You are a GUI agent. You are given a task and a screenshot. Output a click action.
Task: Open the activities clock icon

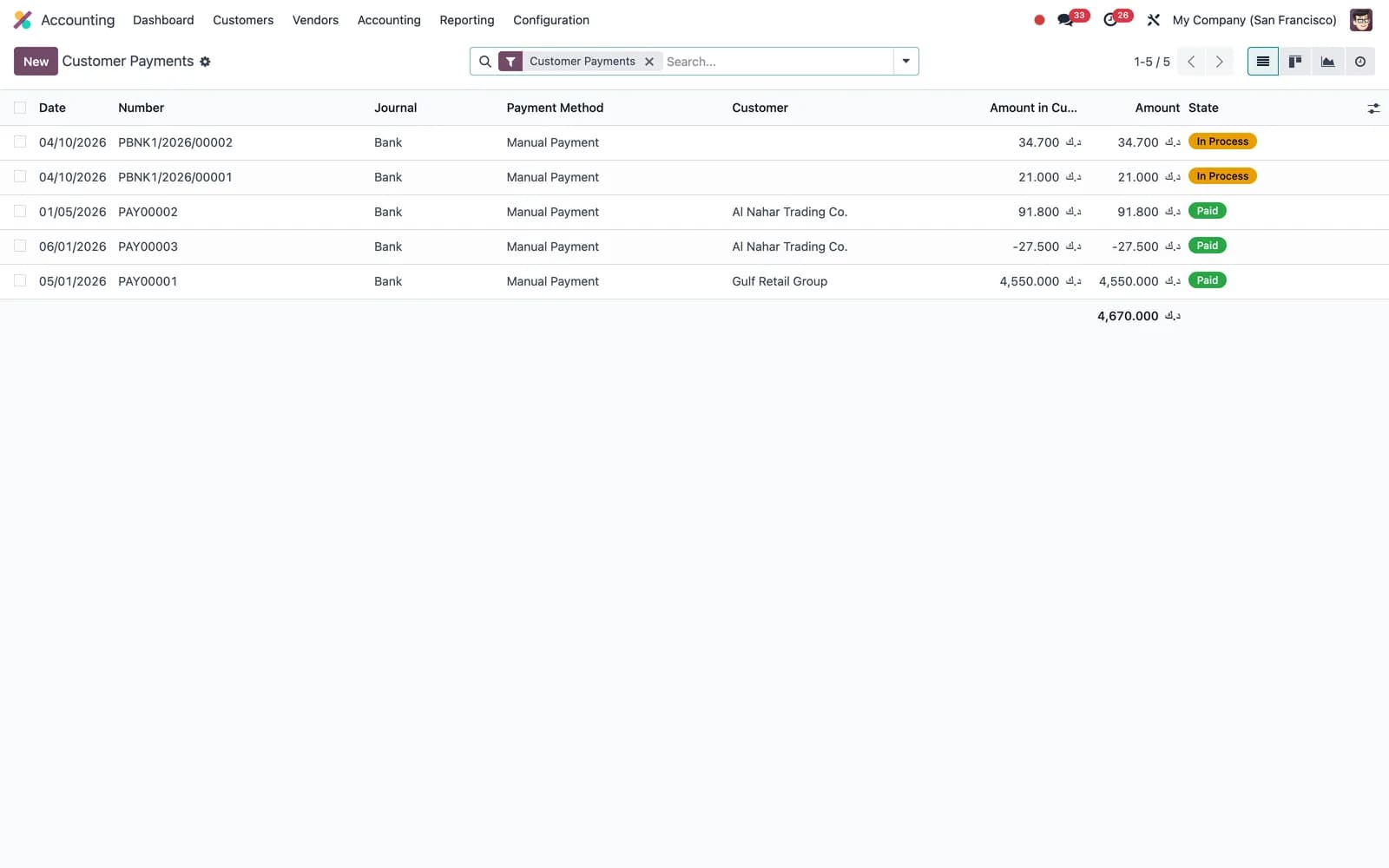1110,20
